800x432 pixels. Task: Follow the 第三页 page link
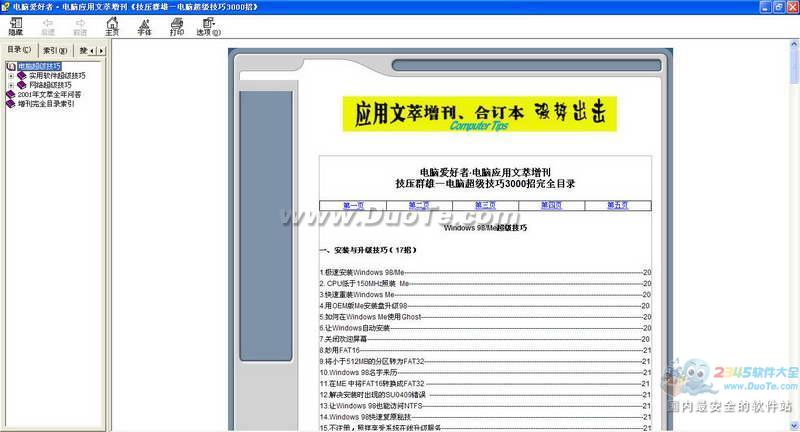(x=485, y=205)
